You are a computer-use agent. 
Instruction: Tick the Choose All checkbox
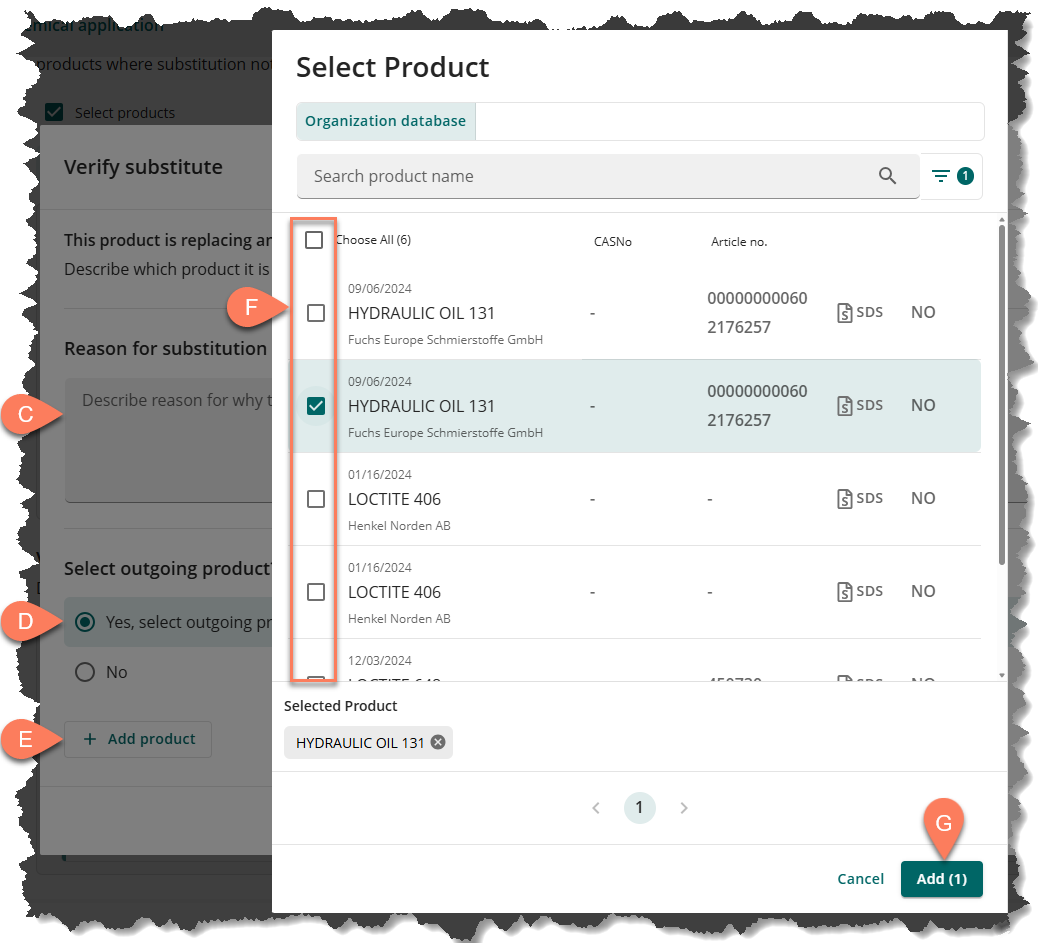click(x=314, y=240)
